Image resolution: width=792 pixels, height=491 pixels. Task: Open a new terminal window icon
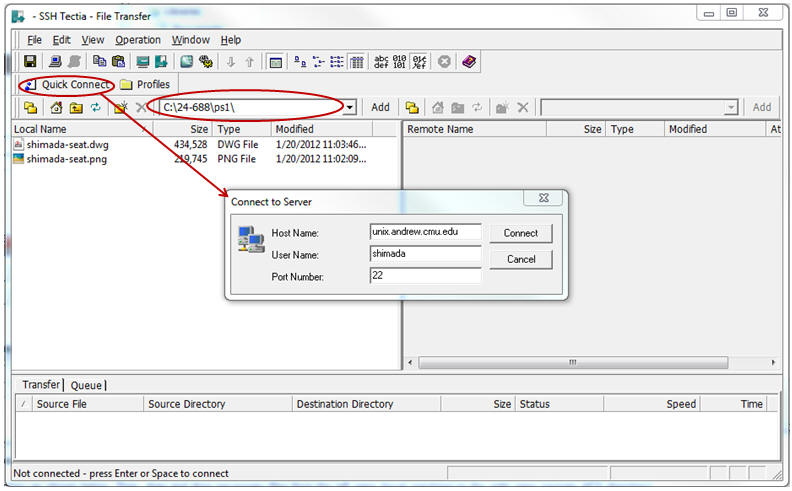point(143,62)
